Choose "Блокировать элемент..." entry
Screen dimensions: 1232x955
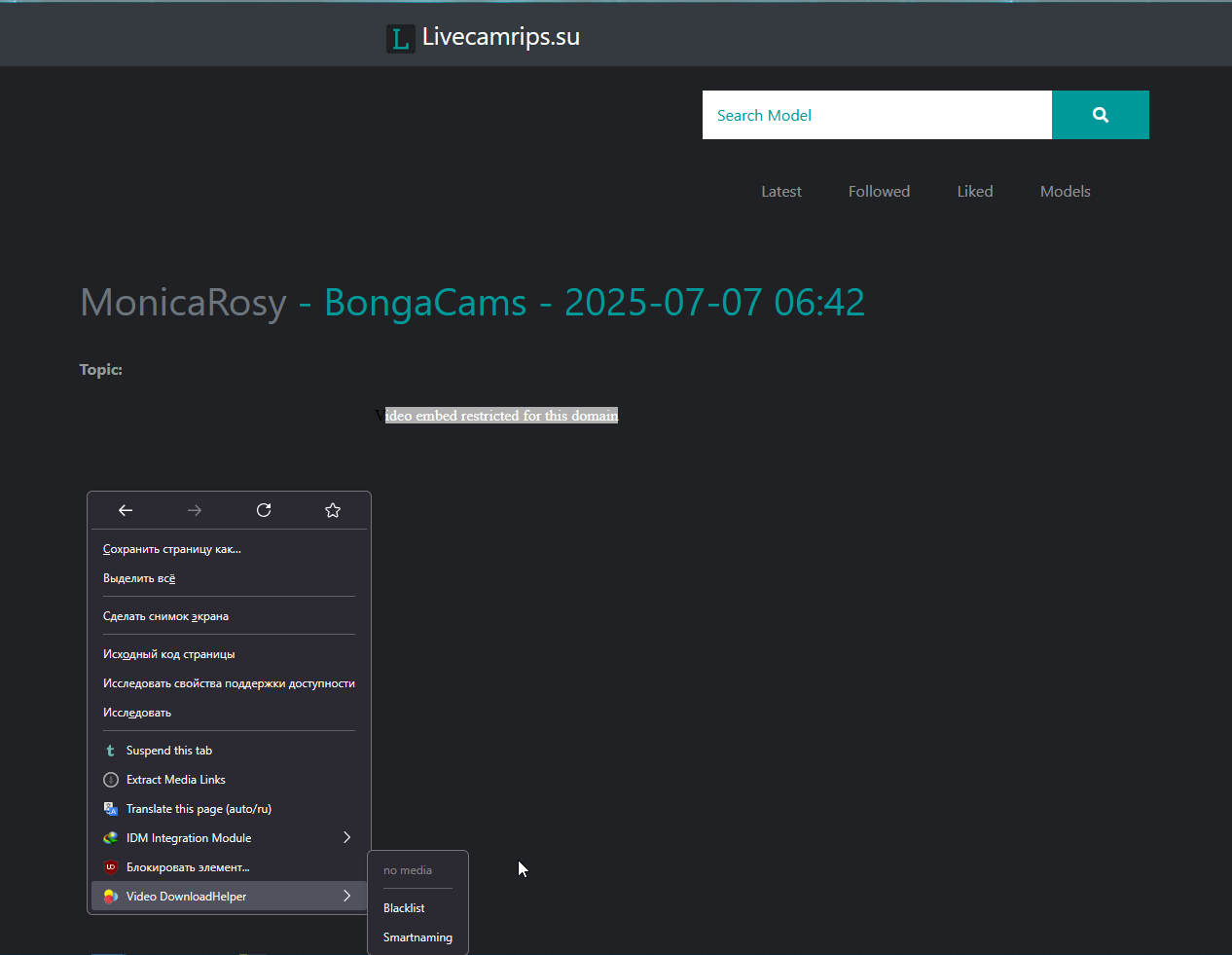229,867
